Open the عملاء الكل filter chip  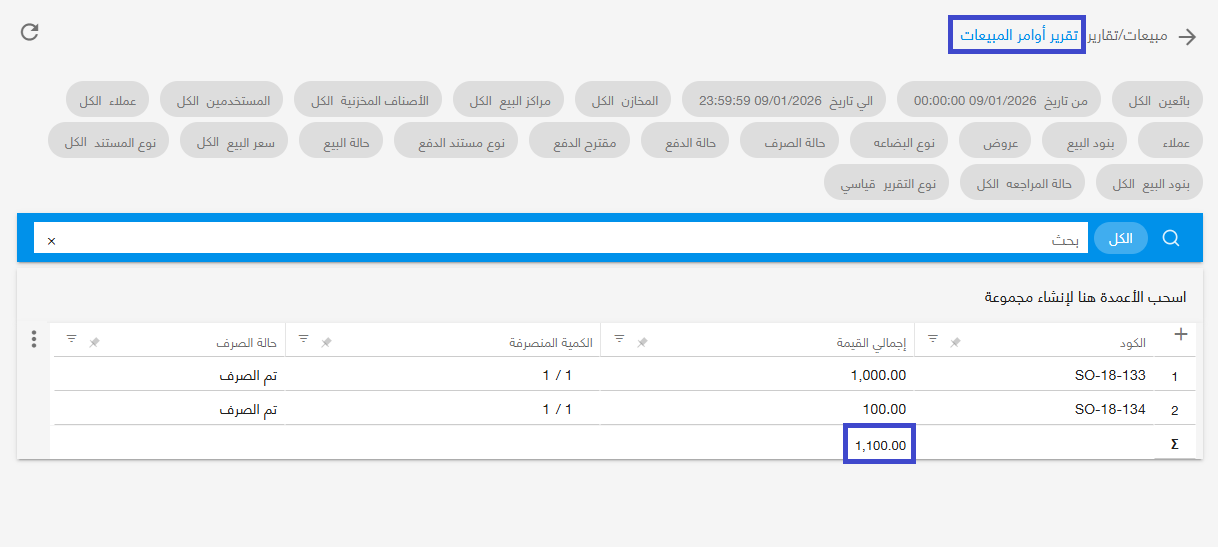[108, 101]
